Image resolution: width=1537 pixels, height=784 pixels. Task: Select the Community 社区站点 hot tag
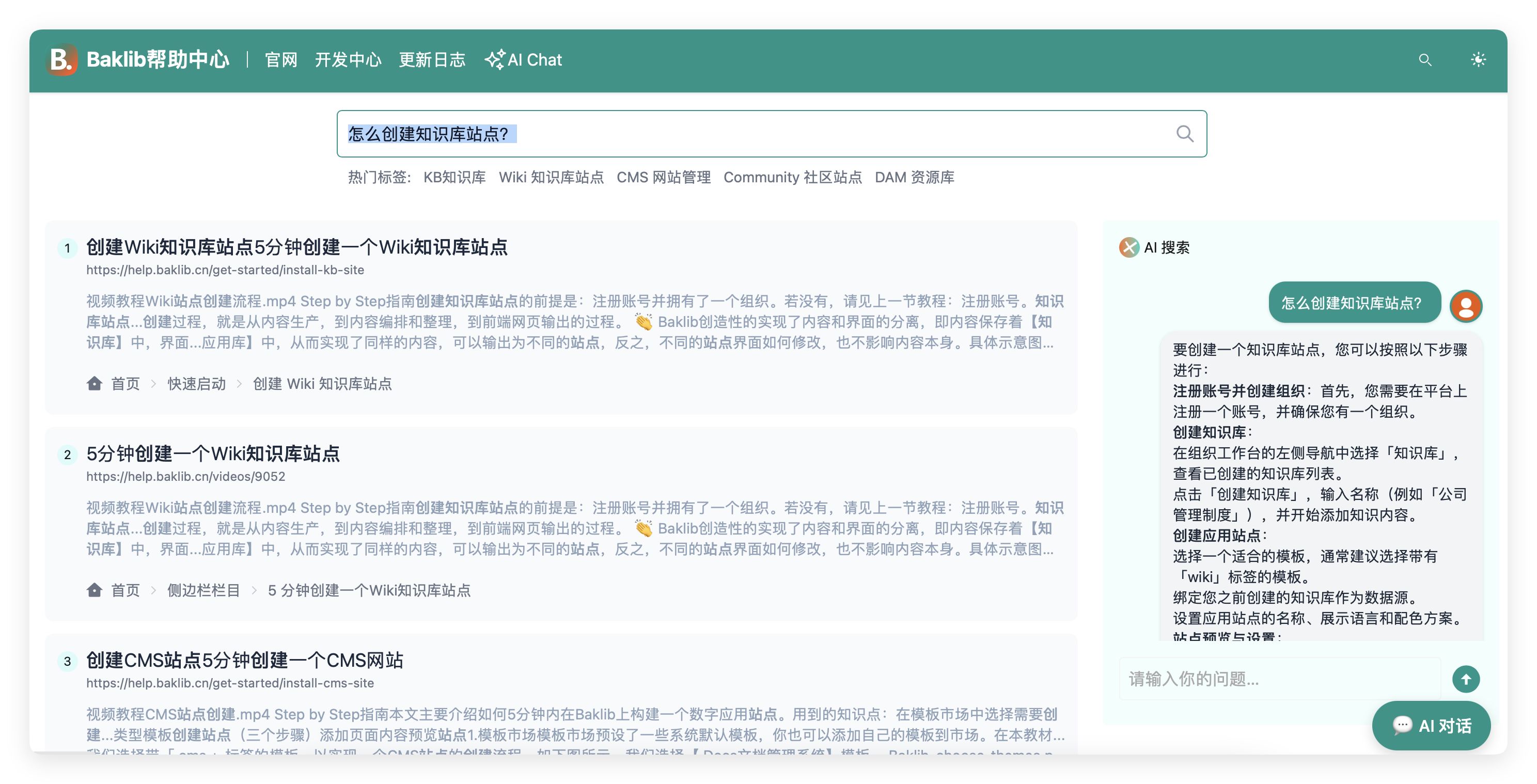[792, 177]
